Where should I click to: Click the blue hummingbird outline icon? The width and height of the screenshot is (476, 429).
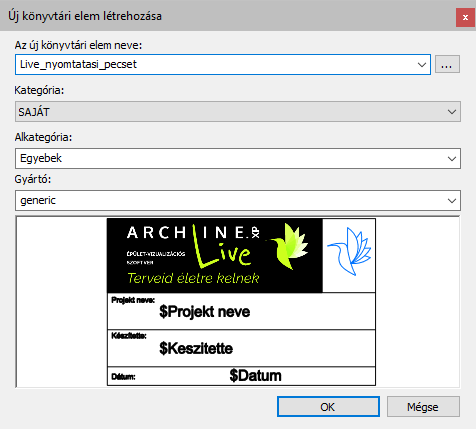pos(349,251)
